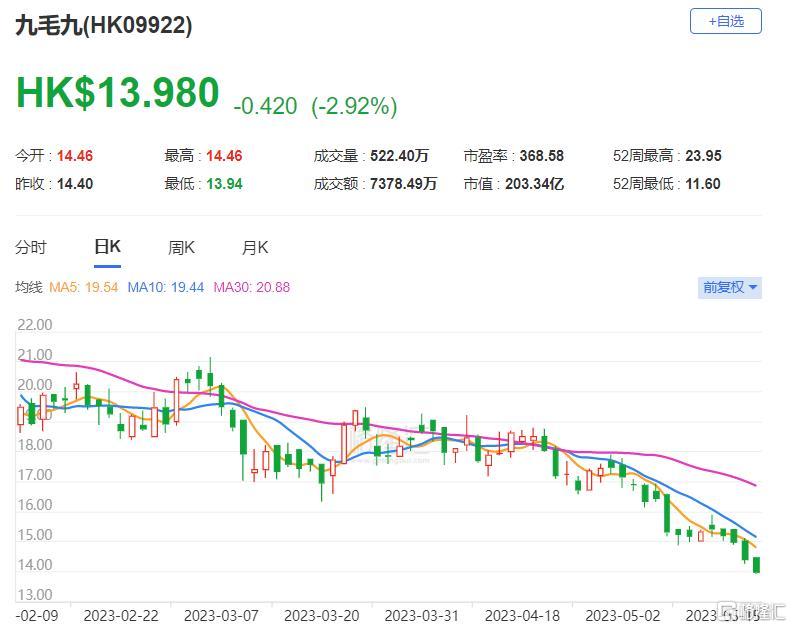
Task: Click the 昨收 value 14.40
Action: (75, 183)
